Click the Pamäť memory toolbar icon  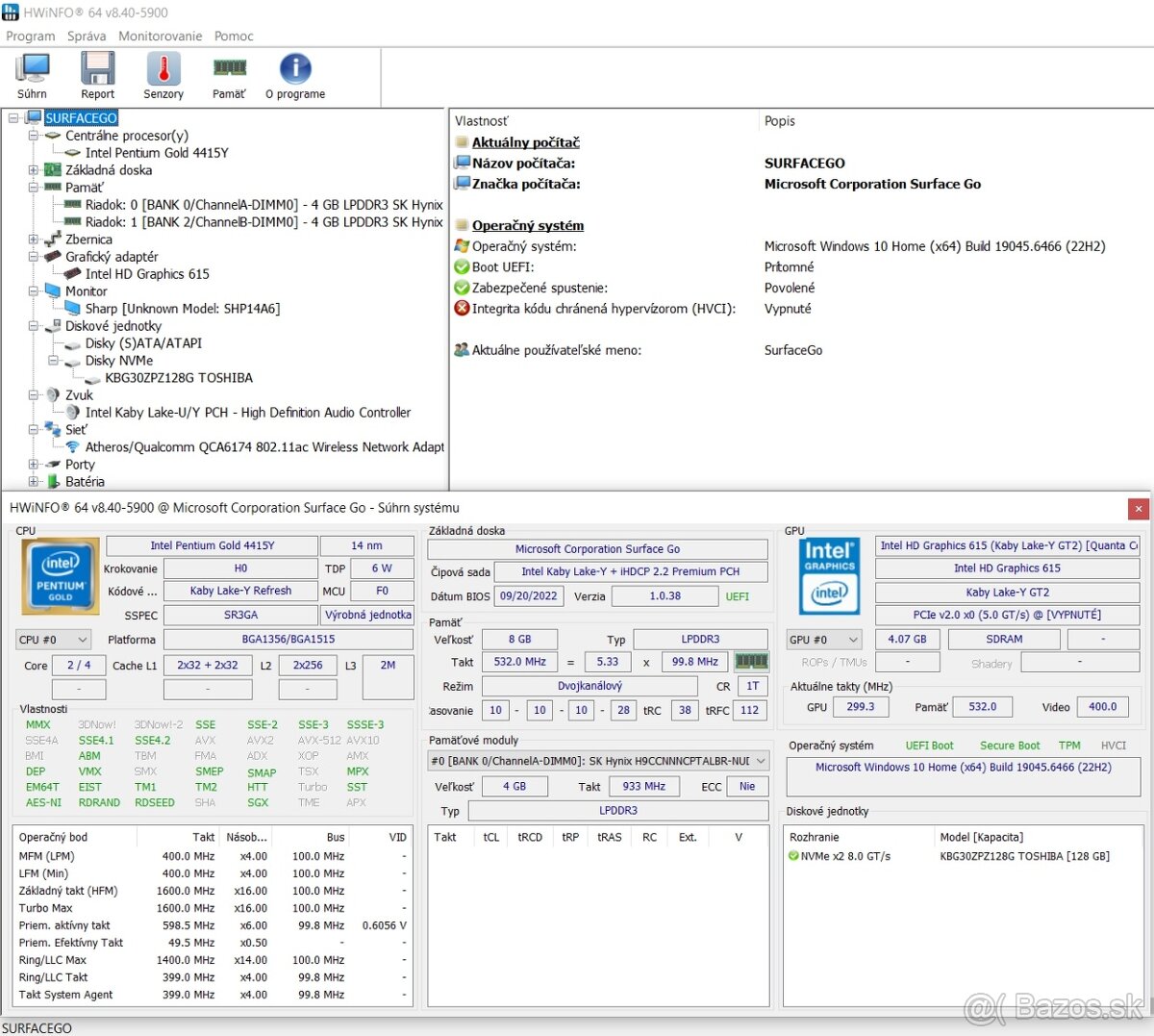229,68
